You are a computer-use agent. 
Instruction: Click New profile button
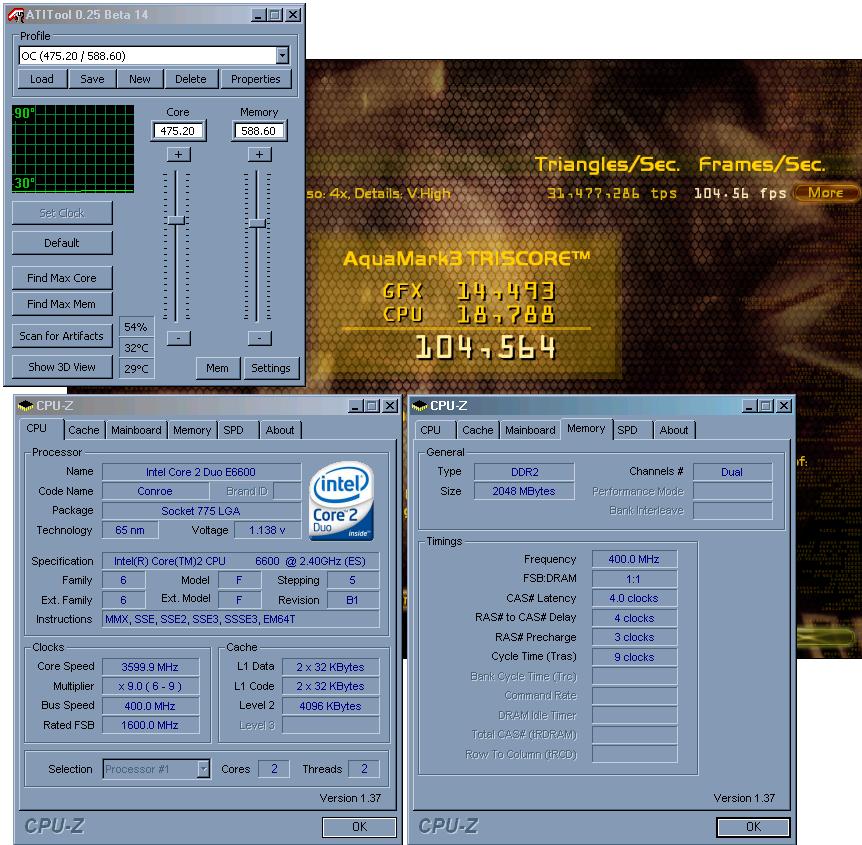(140, 79)
